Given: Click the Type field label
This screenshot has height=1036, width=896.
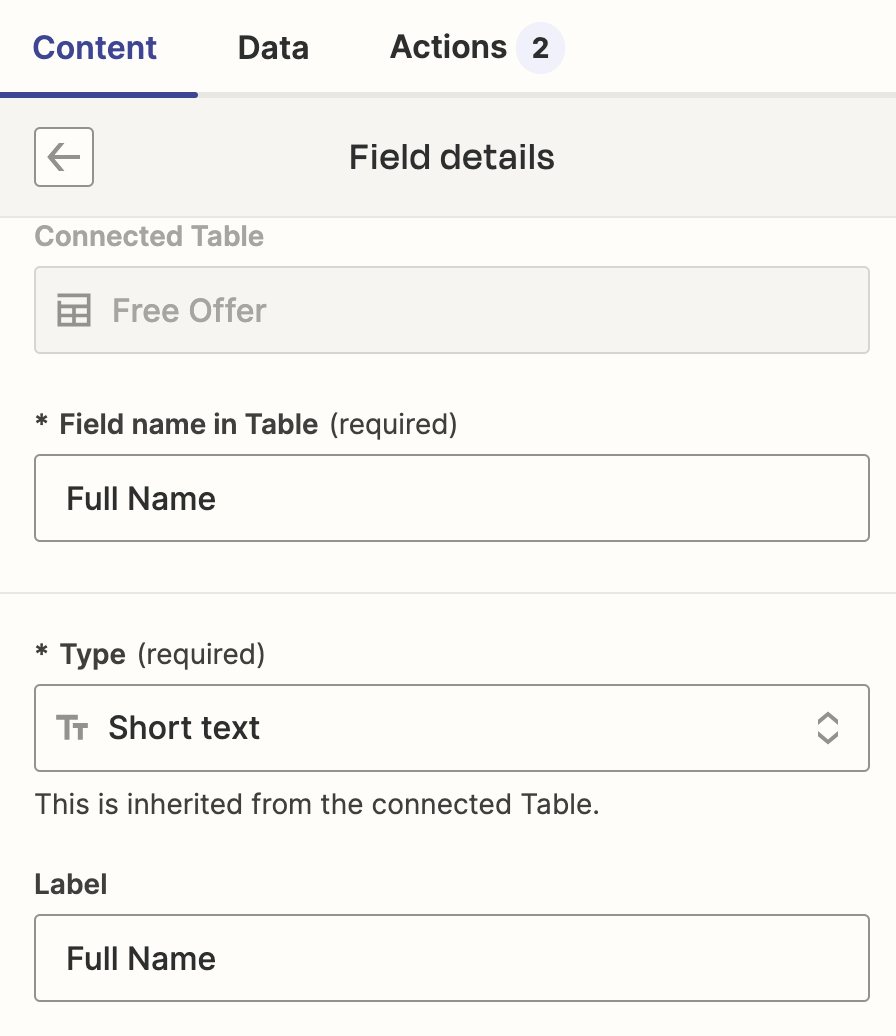Looking at the screenshot, I should click(93, 655).
